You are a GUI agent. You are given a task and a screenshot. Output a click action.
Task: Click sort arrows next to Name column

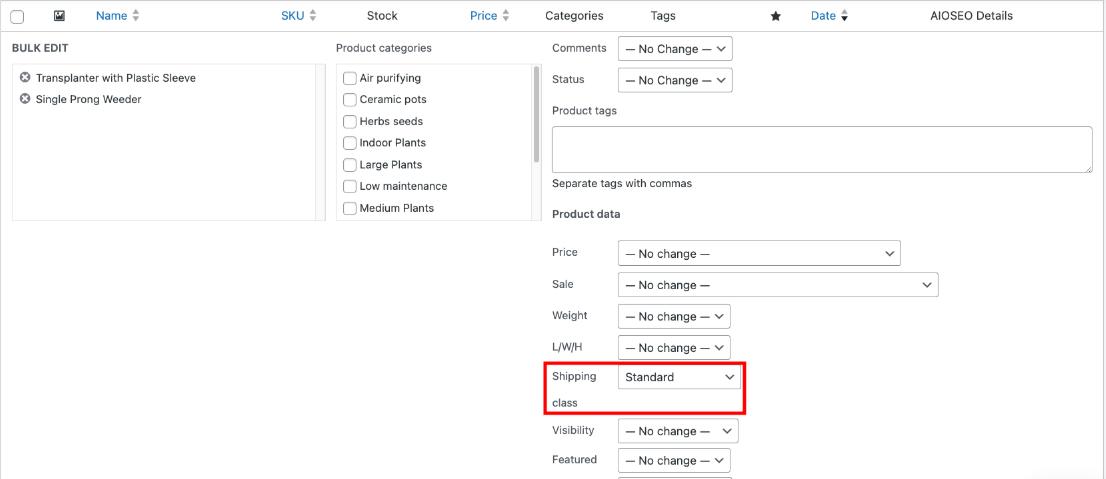[x=136, y=16]
